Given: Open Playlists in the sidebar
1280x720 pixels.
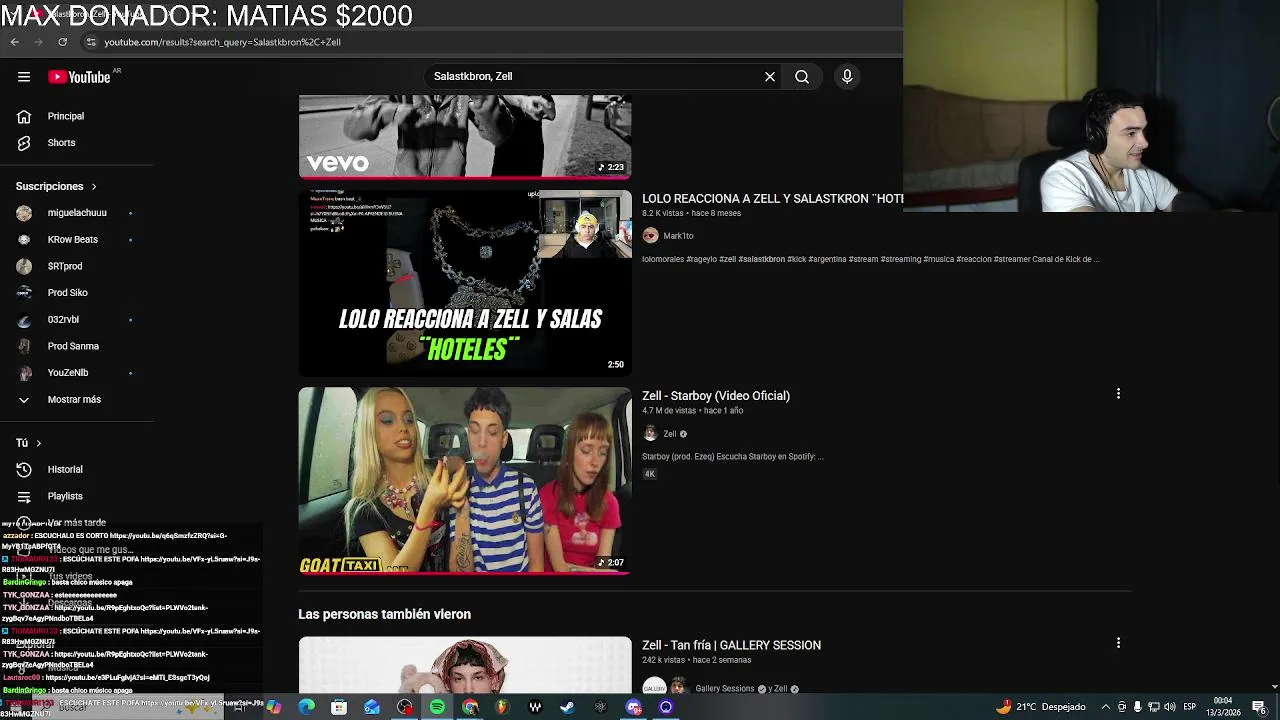Looking at the screenshot, I should [x=65, y=496].
